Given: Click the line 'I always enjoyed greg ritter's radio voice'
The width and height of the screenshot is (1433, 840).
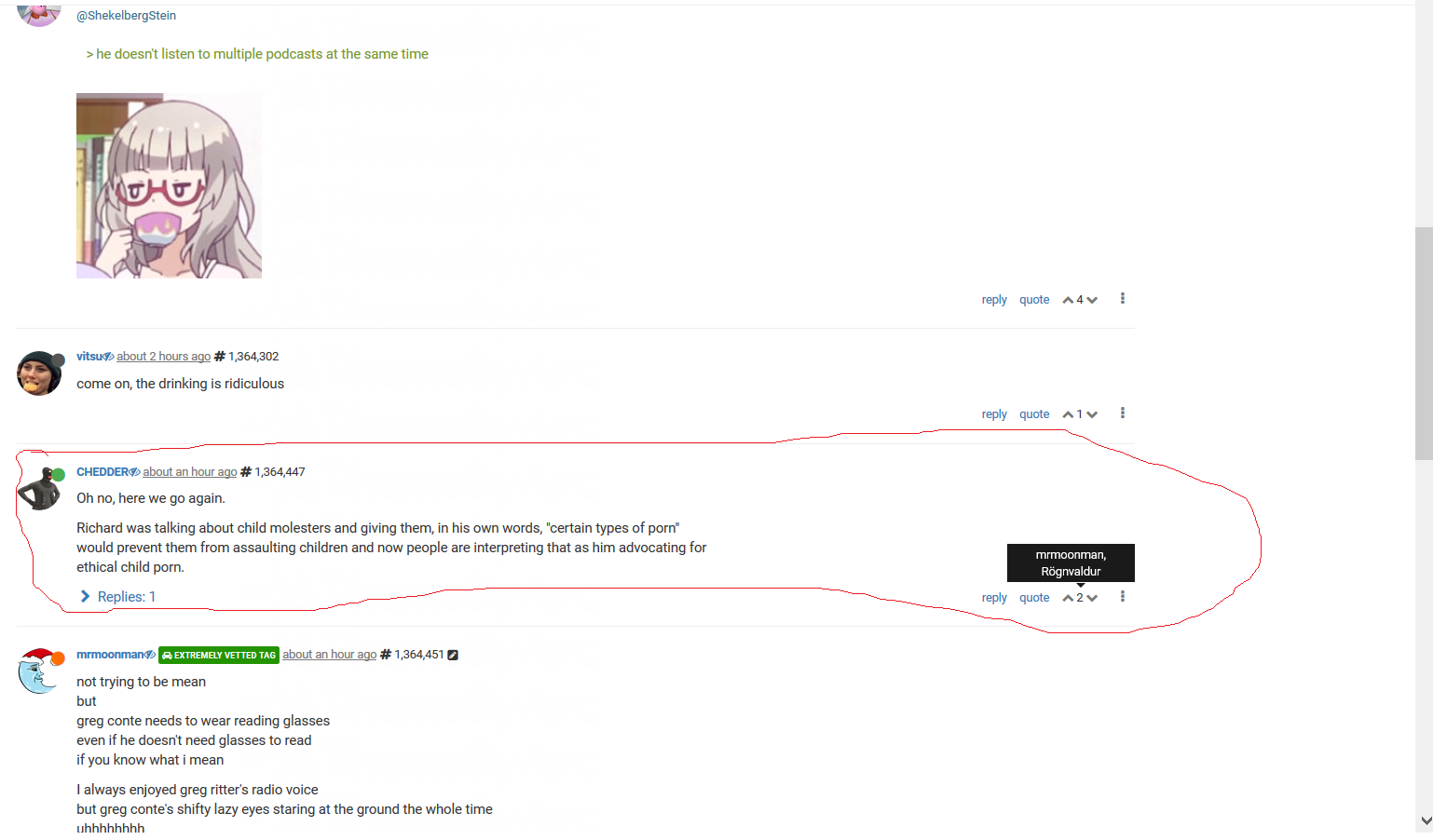Looking at the screenshot, I should tap(198, 790).
